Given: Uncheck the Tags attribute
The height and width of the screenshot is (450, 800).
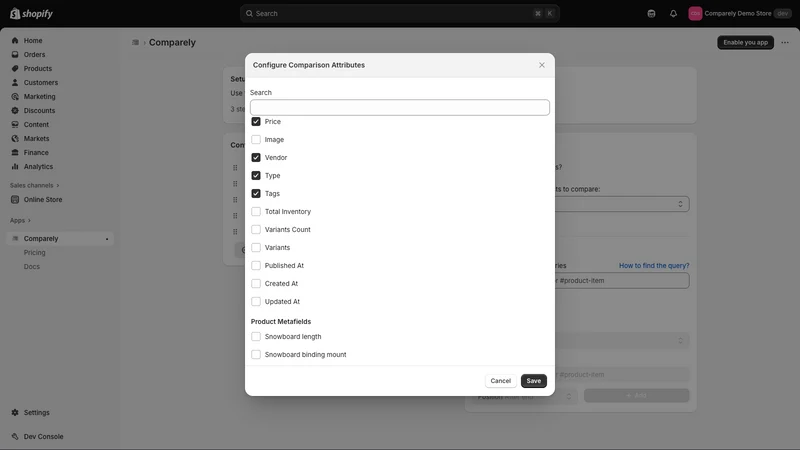Looking at the screenshot, I should [256, 194].
